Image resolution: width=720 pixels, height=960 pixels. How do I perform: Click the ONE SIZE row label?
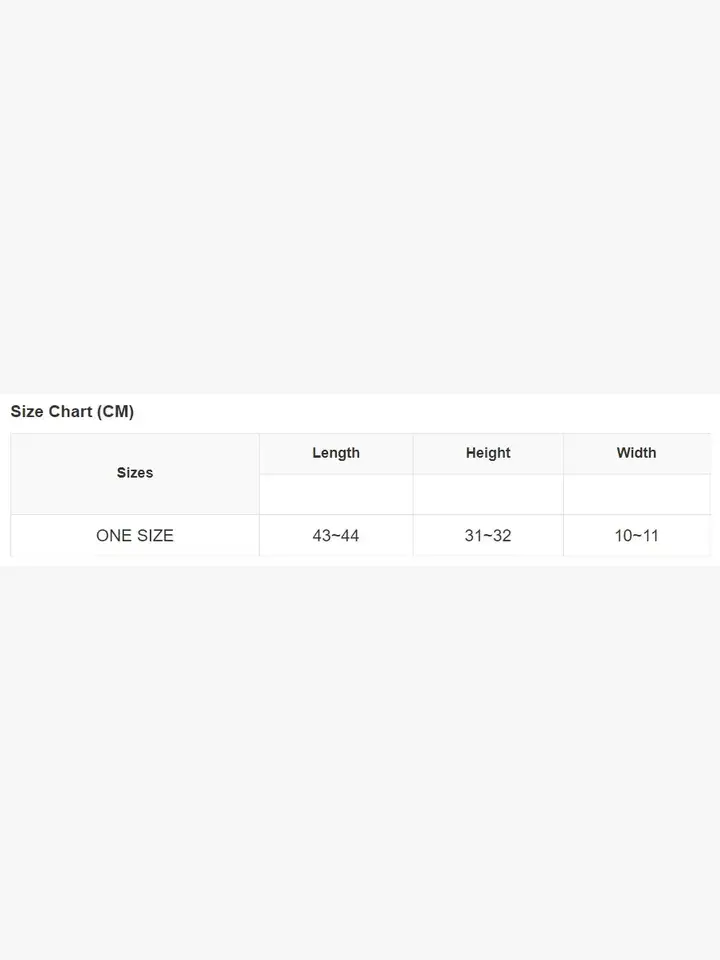[135, 536]
